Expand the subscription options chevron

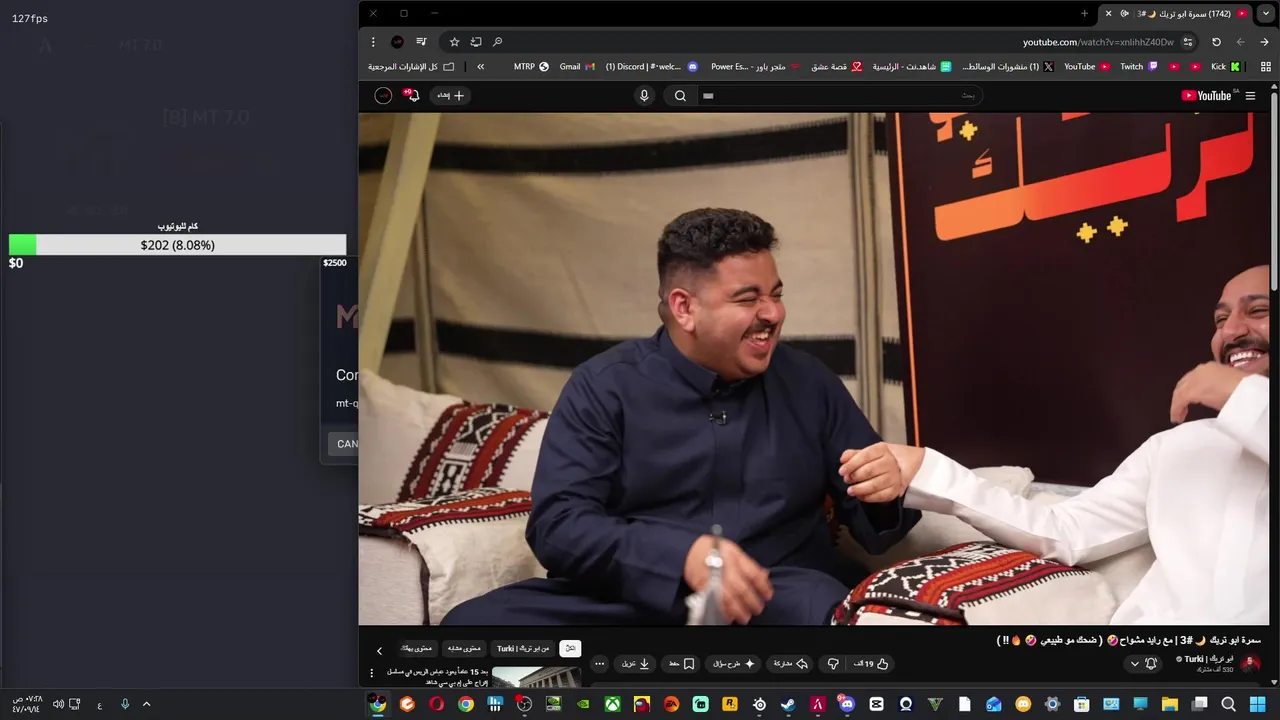tap(1134, 664)
